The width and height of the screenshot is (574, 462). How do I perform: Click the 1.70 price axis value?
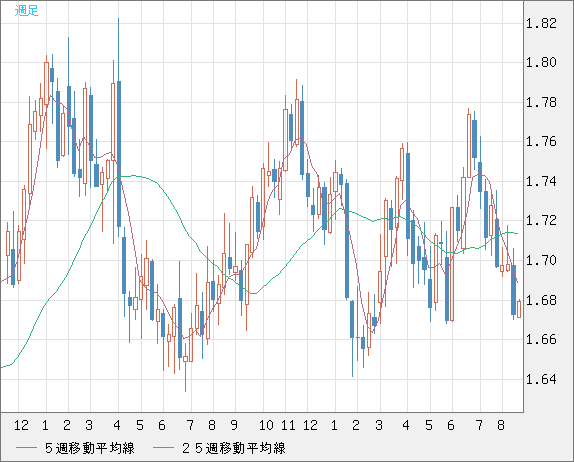point(541,260)
